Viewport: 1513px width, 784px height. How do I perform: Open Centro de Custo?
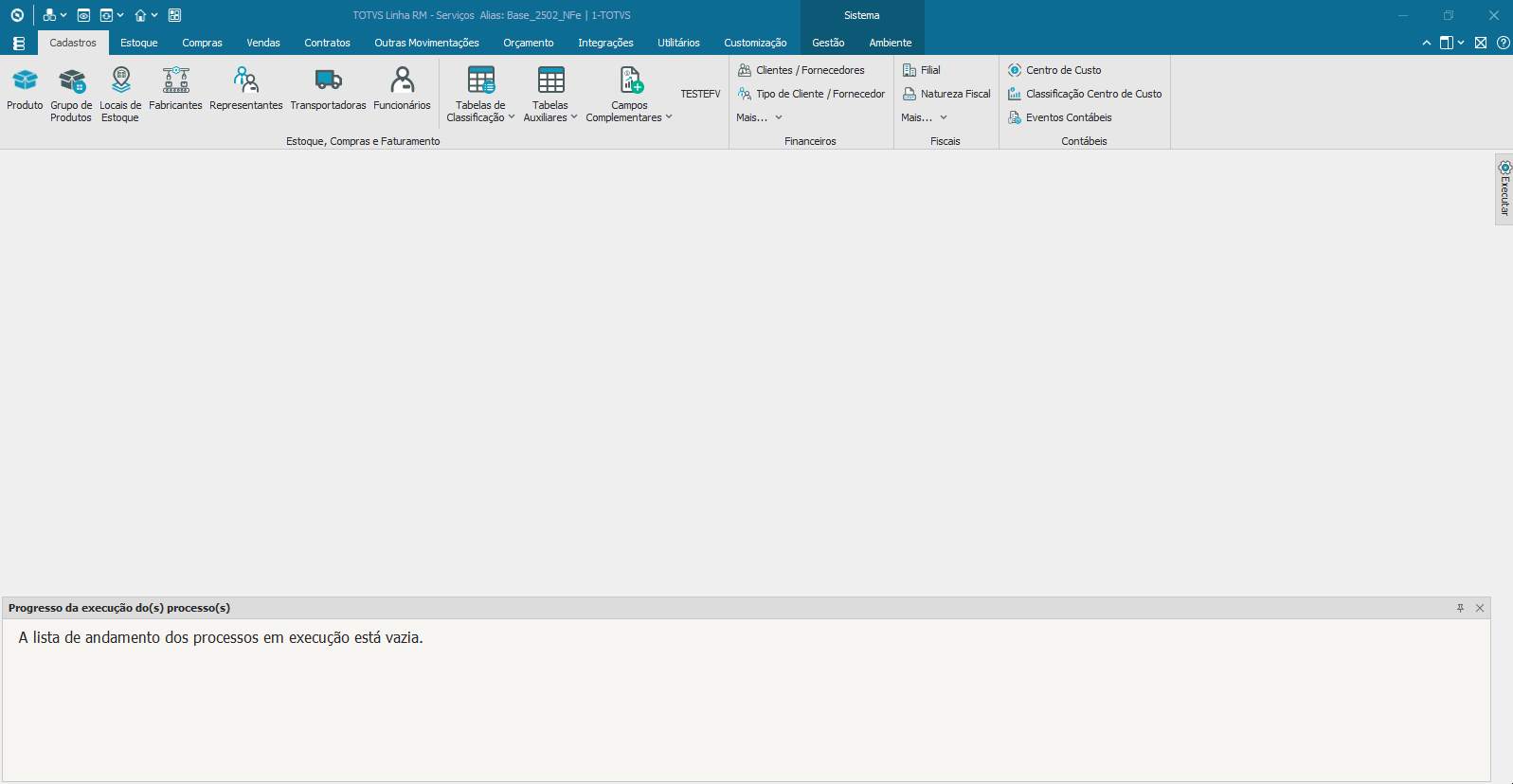pos(1054,70)
